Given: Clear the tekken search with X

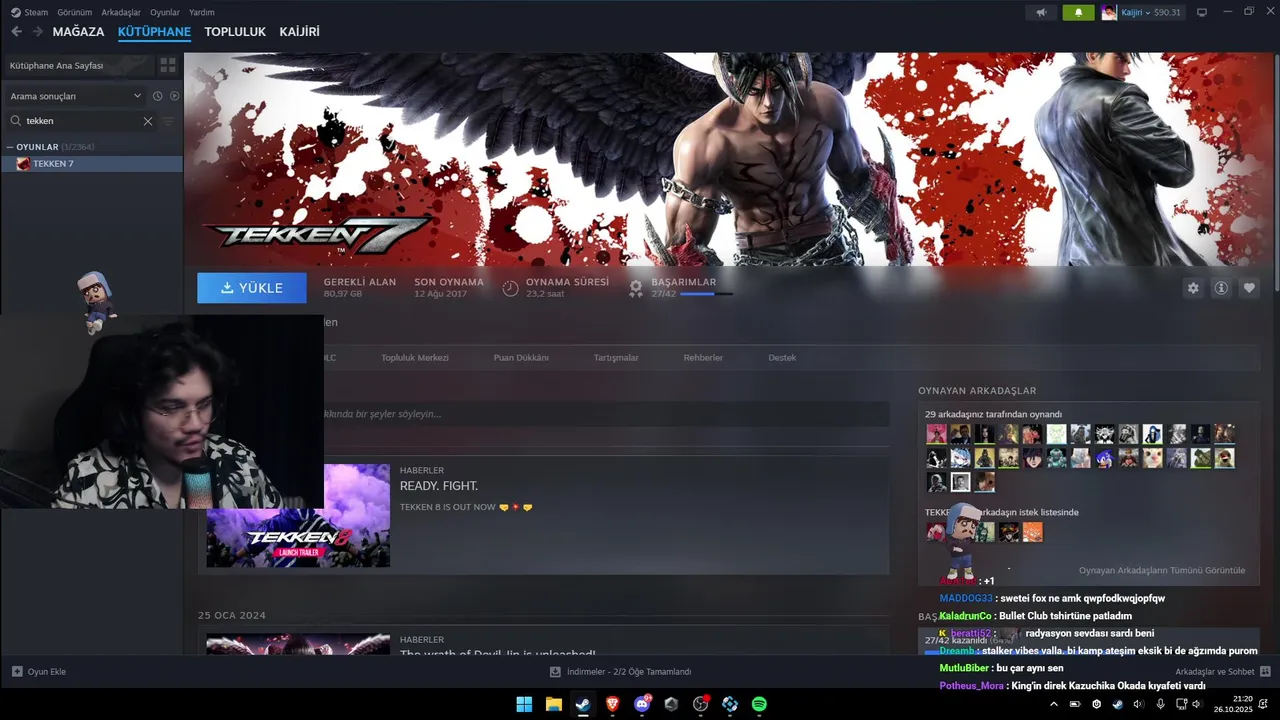Looking at the screenshot, I should [x=148, y=121].
